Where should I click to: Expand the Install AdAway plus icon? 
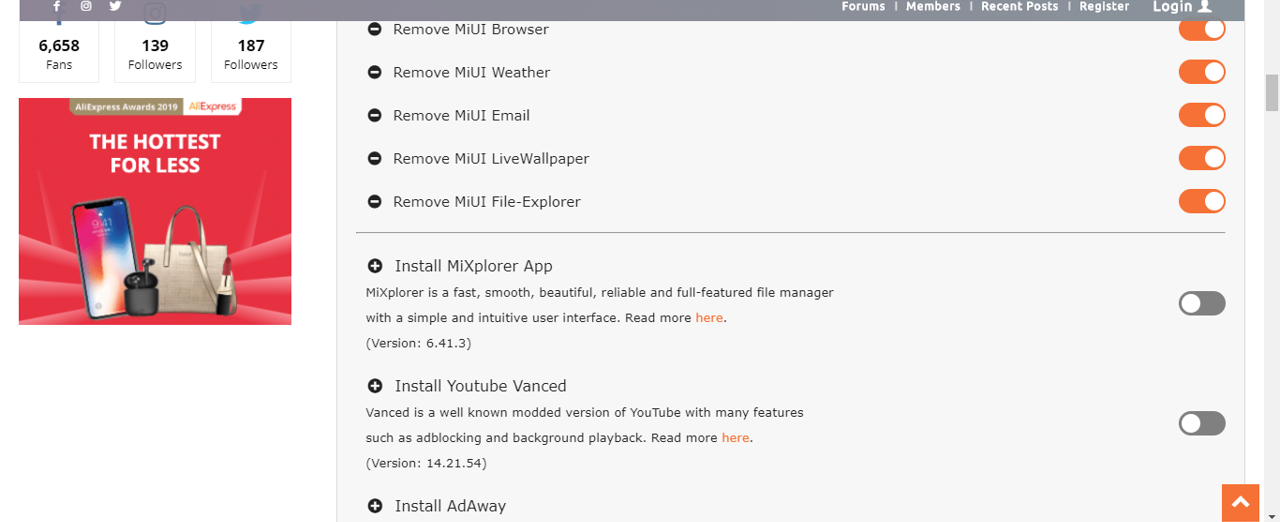tap(375, 506)
